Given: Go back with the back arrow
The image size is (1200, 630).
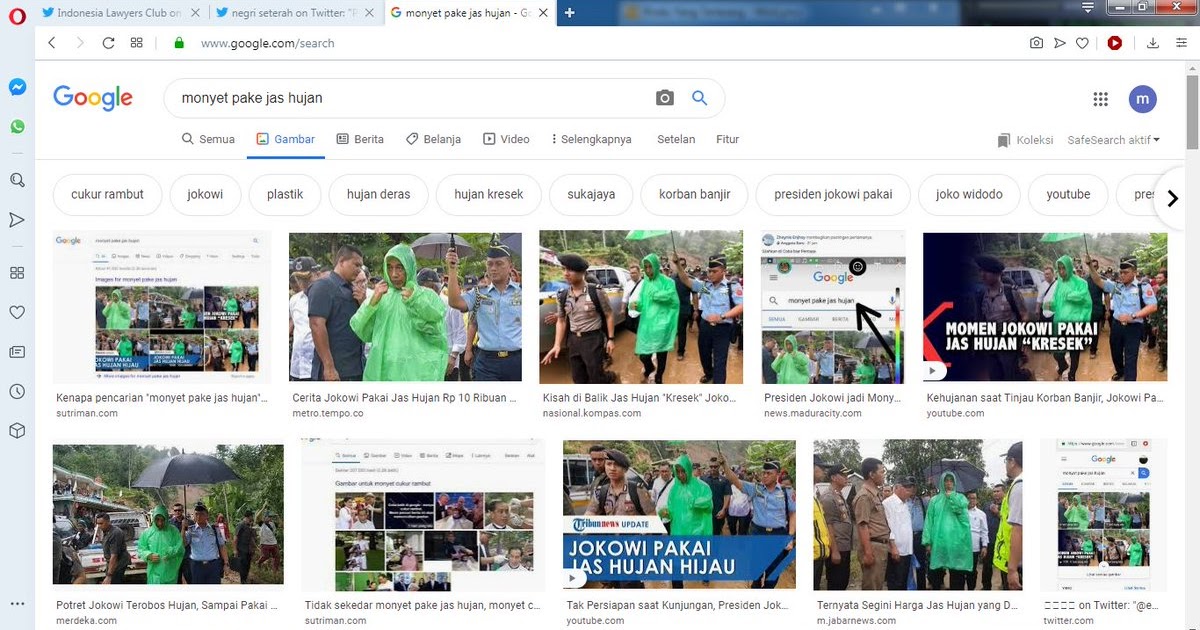Looking at the screenshot, I should pyautogui.click(x=52, y=43).
